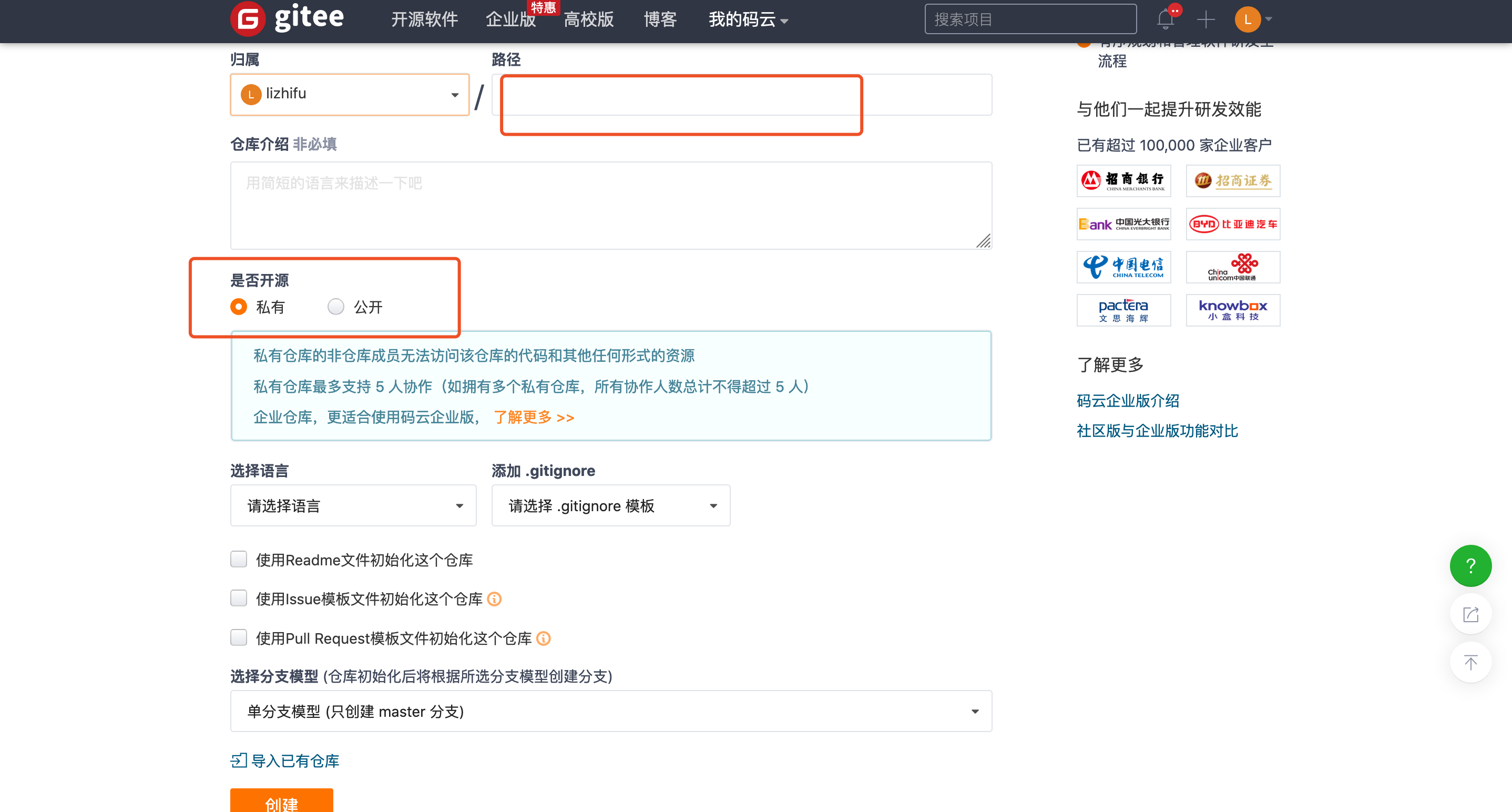
Task: Click the Gitee logo icon
Action: click(x=247, y=19)
